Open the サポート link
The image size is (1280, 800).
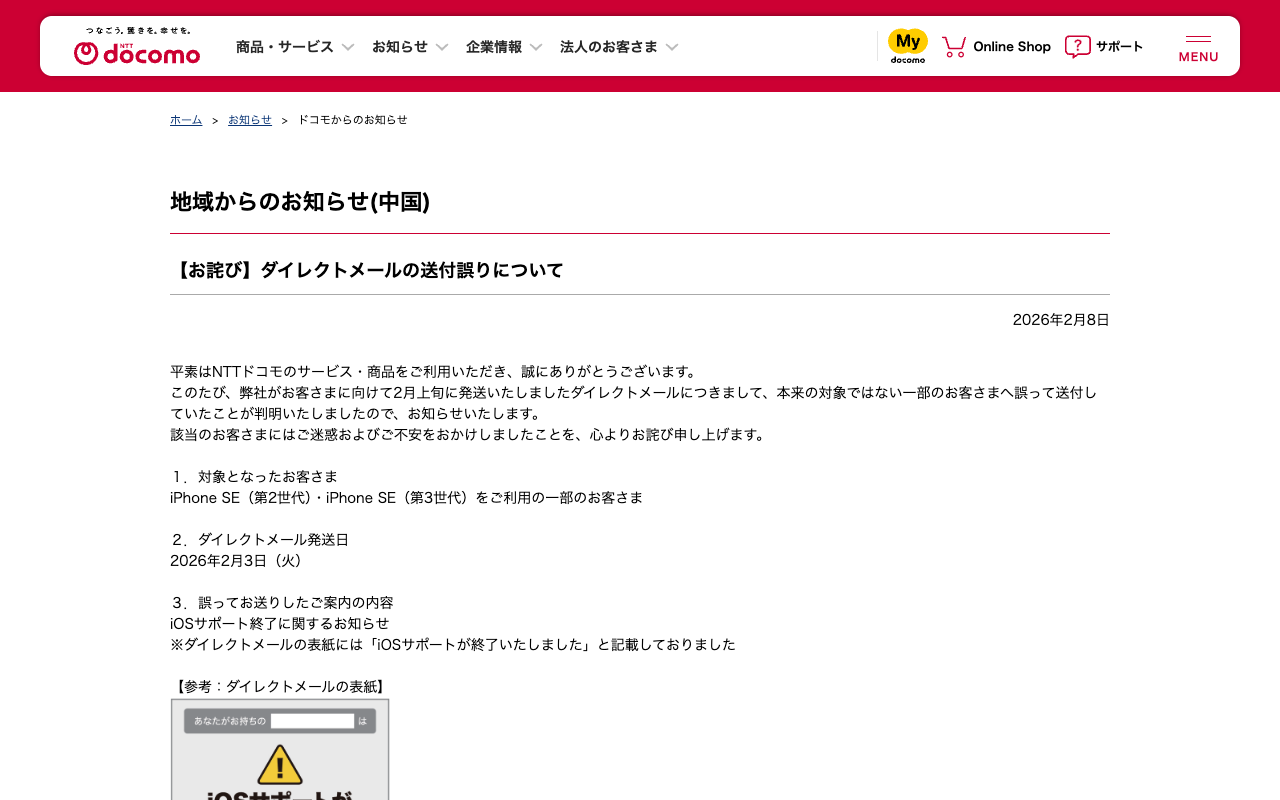(1119, 47)
